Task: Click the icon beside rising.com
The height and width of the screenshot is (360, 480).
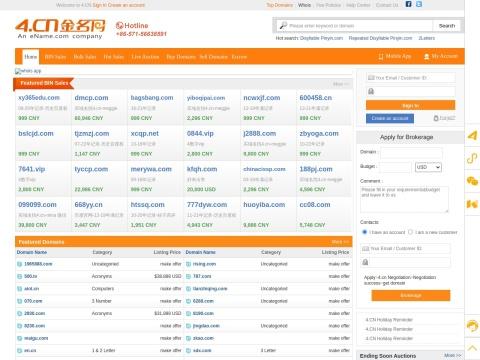Action: [x=188, y=264]
